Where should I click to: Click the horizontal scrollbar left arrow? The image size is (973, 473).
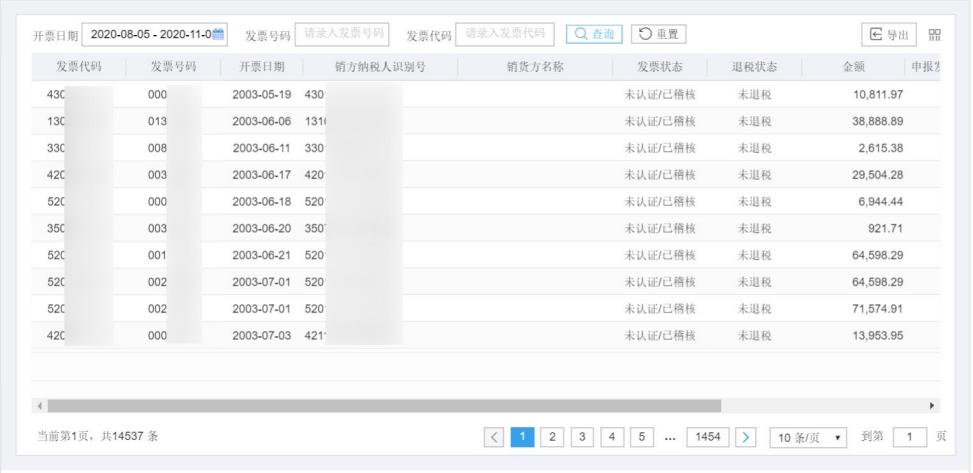point(40,406)
